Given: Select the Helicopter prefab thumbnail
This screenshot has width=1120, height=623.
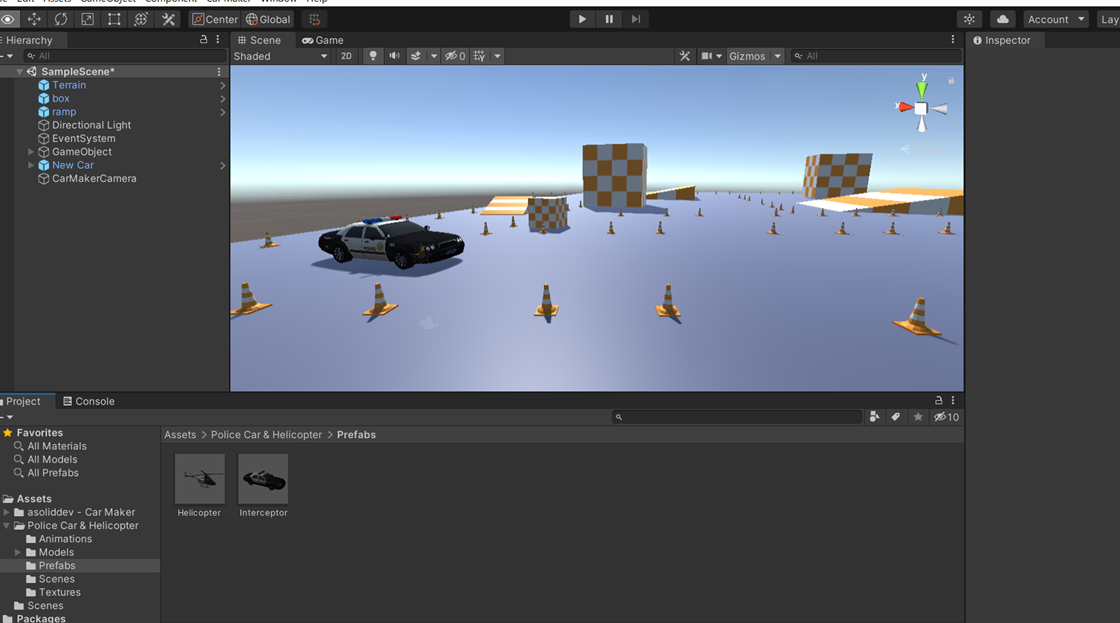Looking at the screenshot, I should click(199, 479).
